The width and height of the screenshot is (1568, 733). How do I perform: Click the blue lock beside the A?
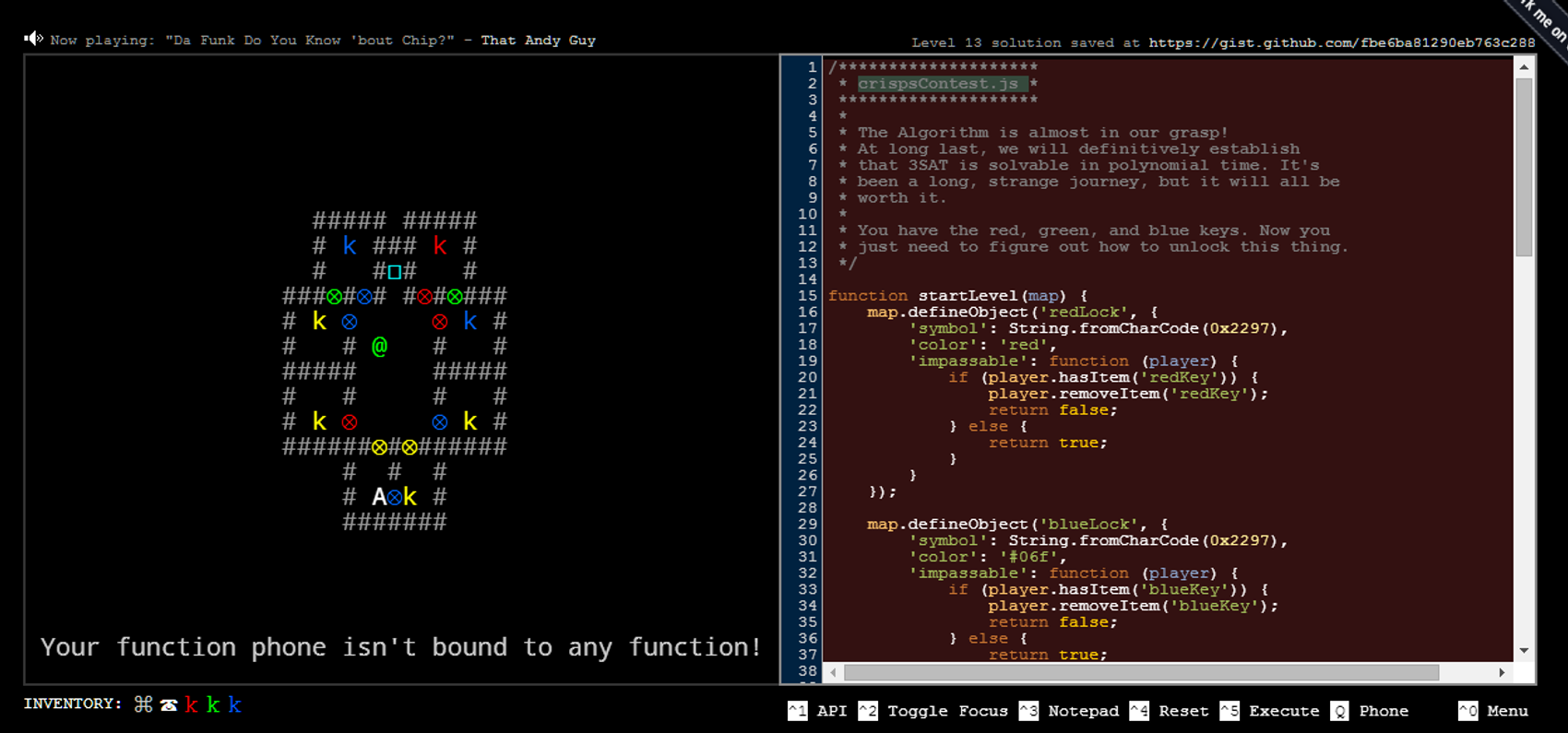coord(395,498)
